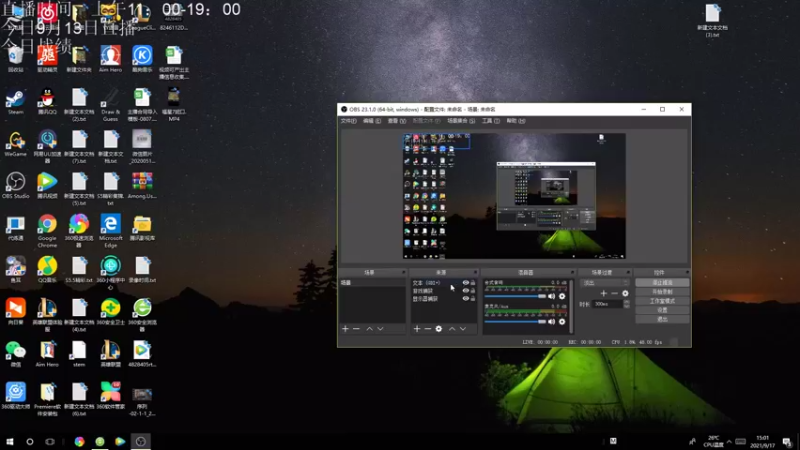Screen dimensions: 800x450
Task: Open the Tools menu in OBS
Action: 491,121
